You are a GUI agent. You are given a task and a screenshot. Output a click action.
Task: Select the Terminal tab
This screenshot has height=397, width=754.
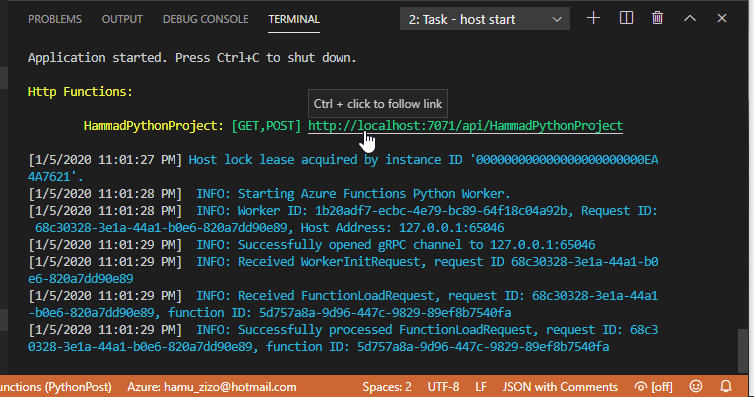click(294, 19)
